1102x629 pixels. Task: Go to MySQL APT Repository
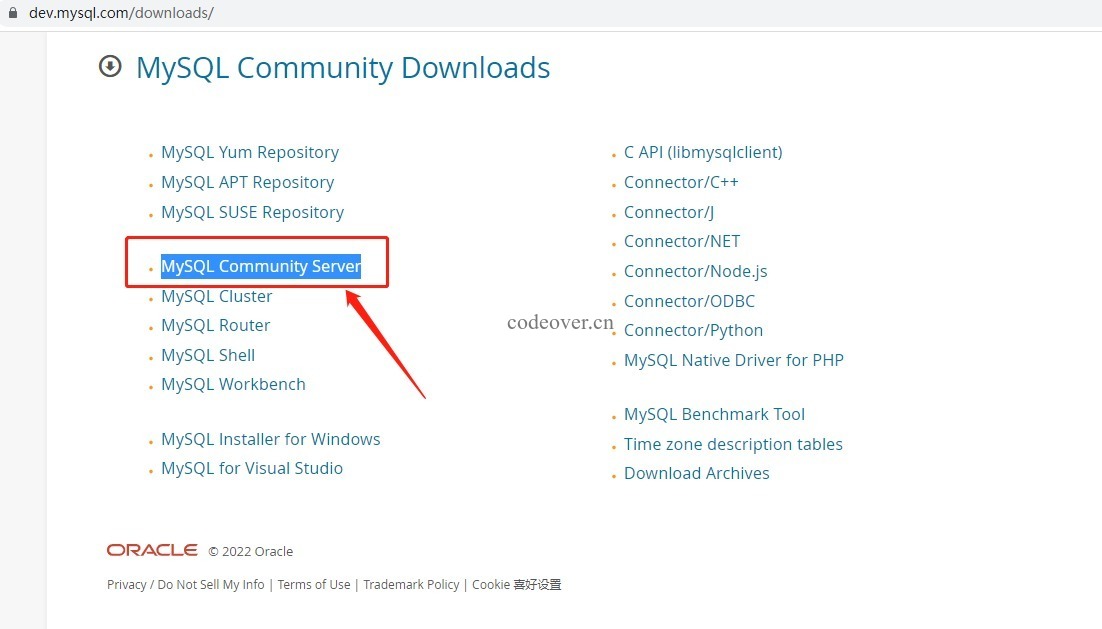point(247,182)
